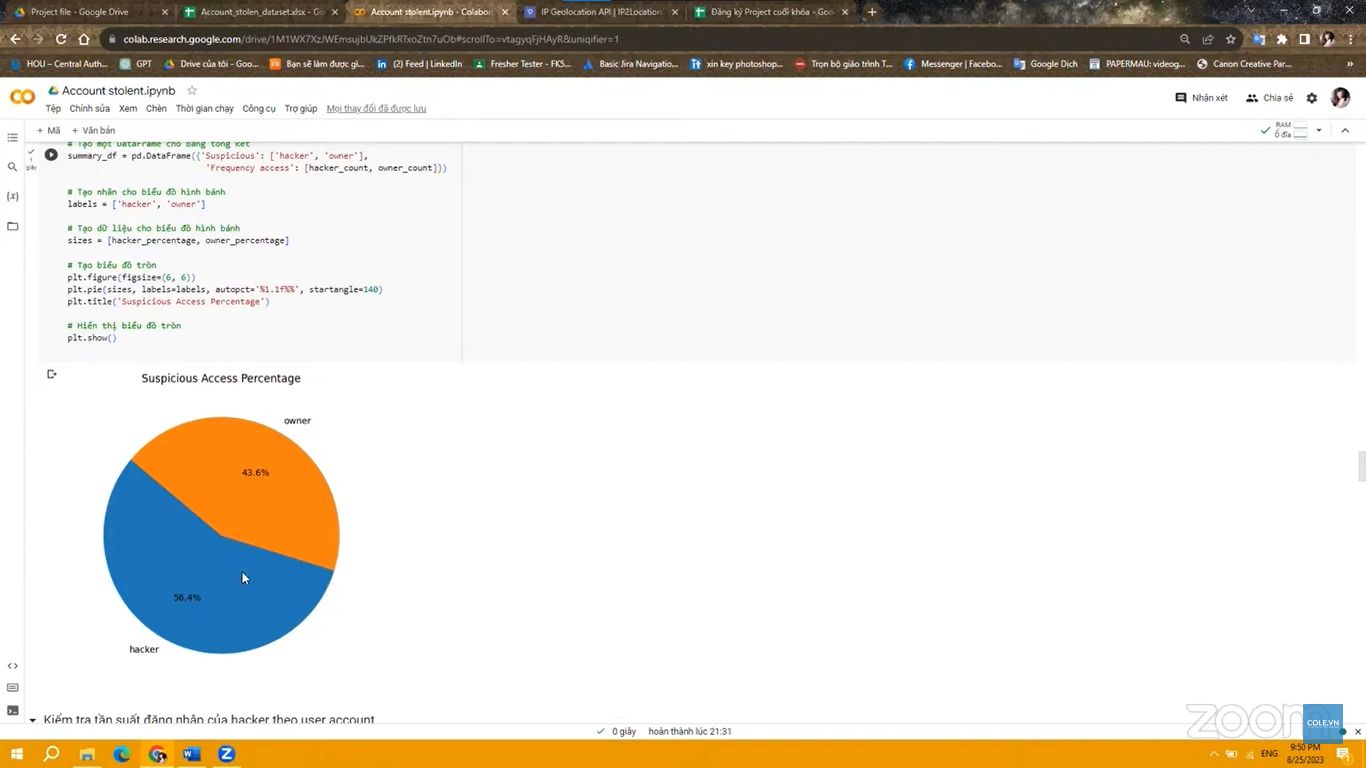The image size is (1366, 768).
Task: Open the Chèn menu
Action: click(156, 108)
